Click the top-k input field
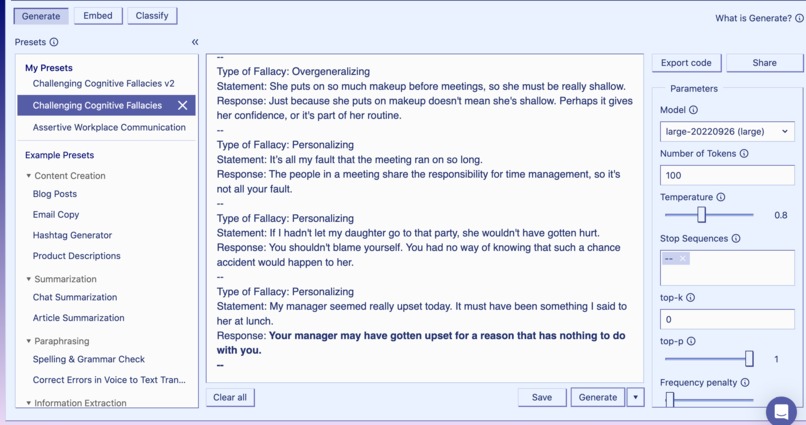The width and height of the screenshot is (806, 425). 727,319
